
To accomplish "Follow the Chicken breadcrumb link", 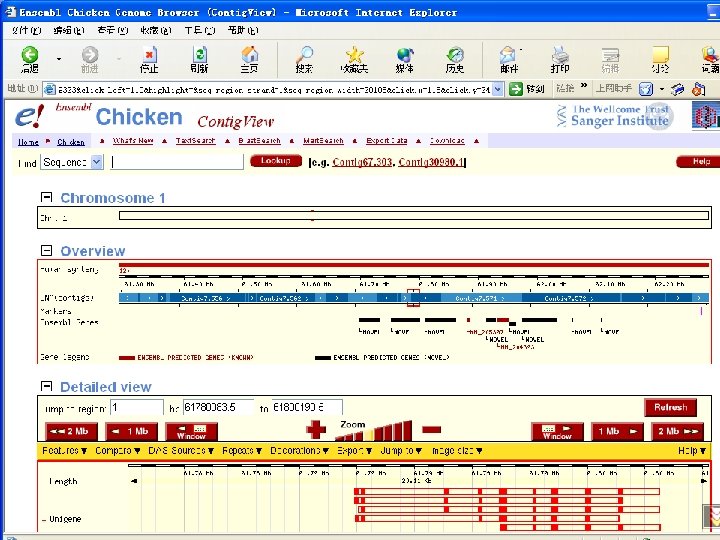I will 71,142.
